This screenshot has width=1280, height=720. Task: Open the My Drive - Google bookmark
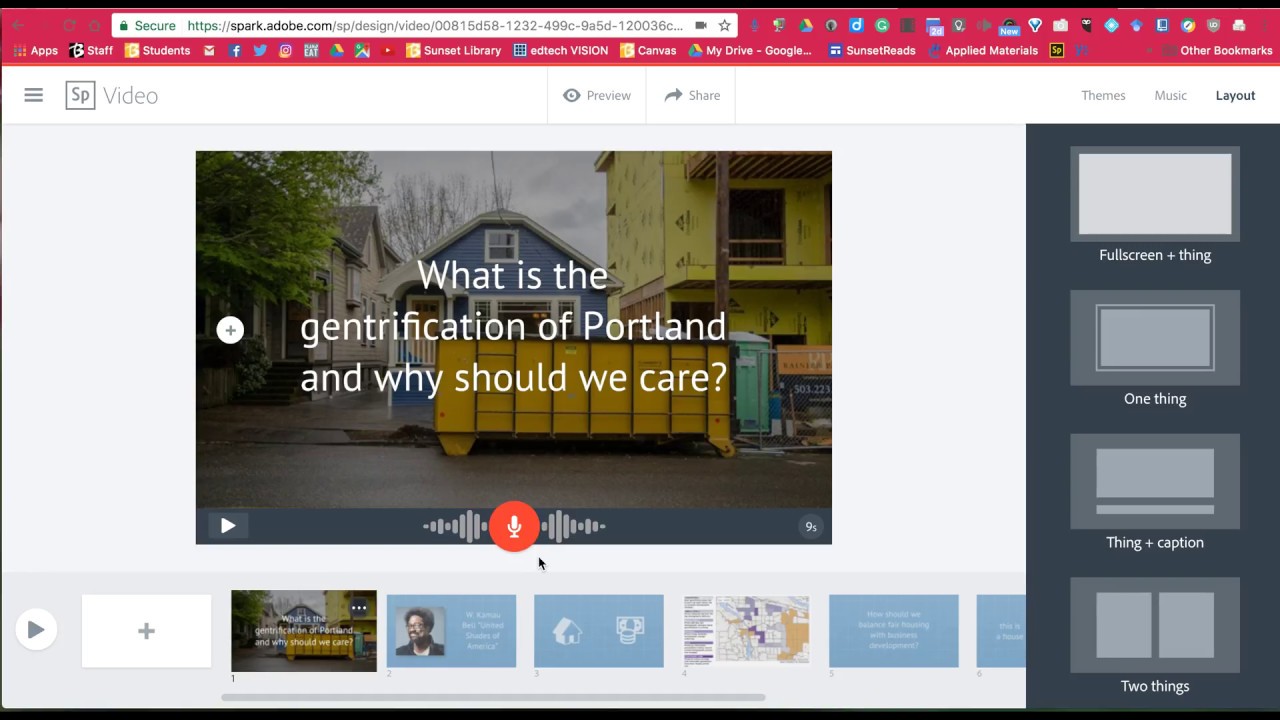pyautogui.click(x=750, y=50)
